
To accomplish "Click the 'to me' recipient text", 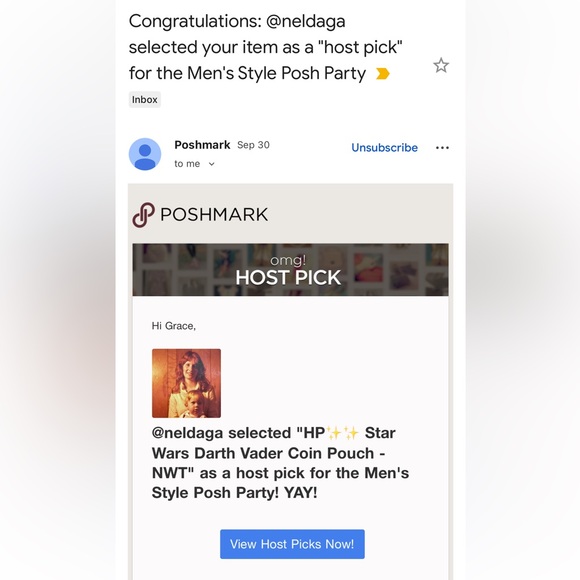I will coord(187,163).
